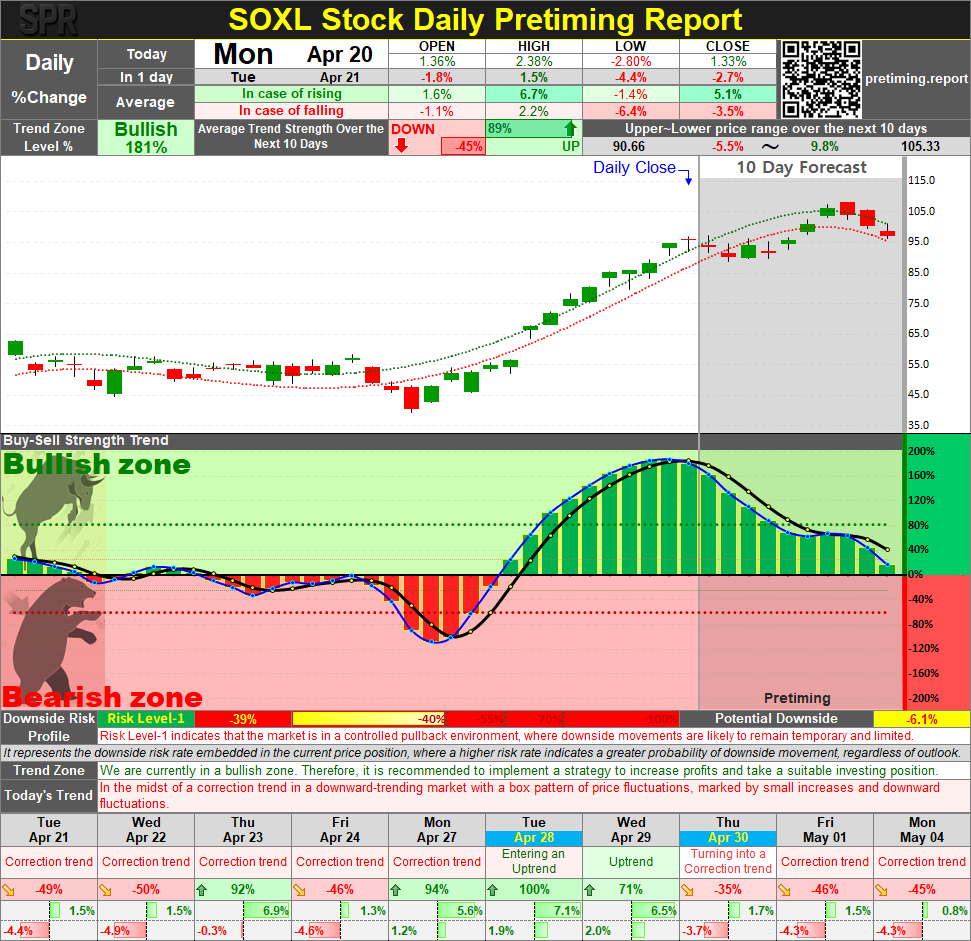Image resolution: width=971 pixels, height=941 pixels.
Task: Click the Wed Apr 29 date header
Action: (630, 830)
